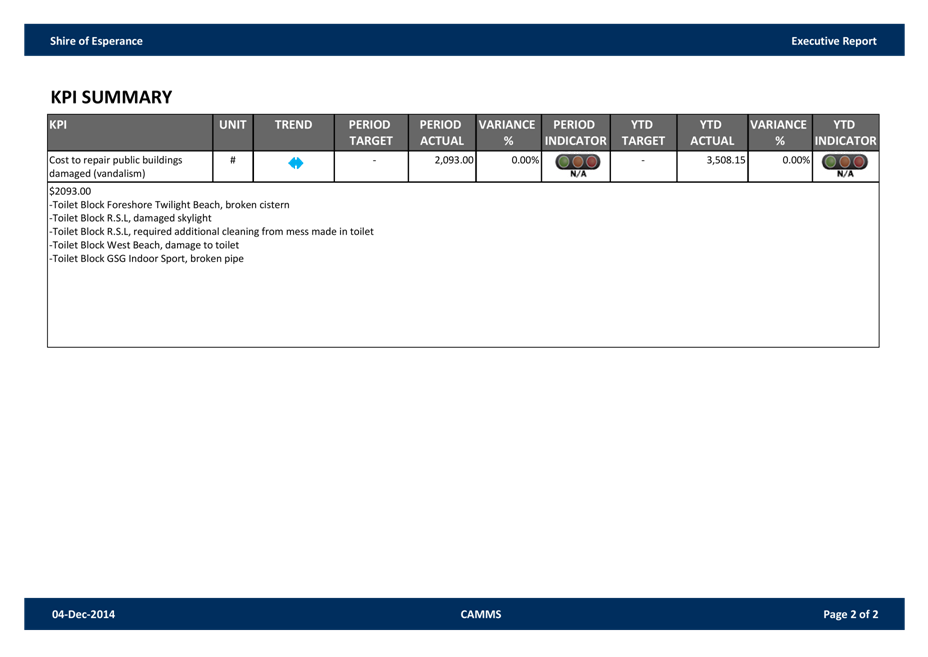Click the Twilight Beach broken cistern comment line

tap(170, 204)
